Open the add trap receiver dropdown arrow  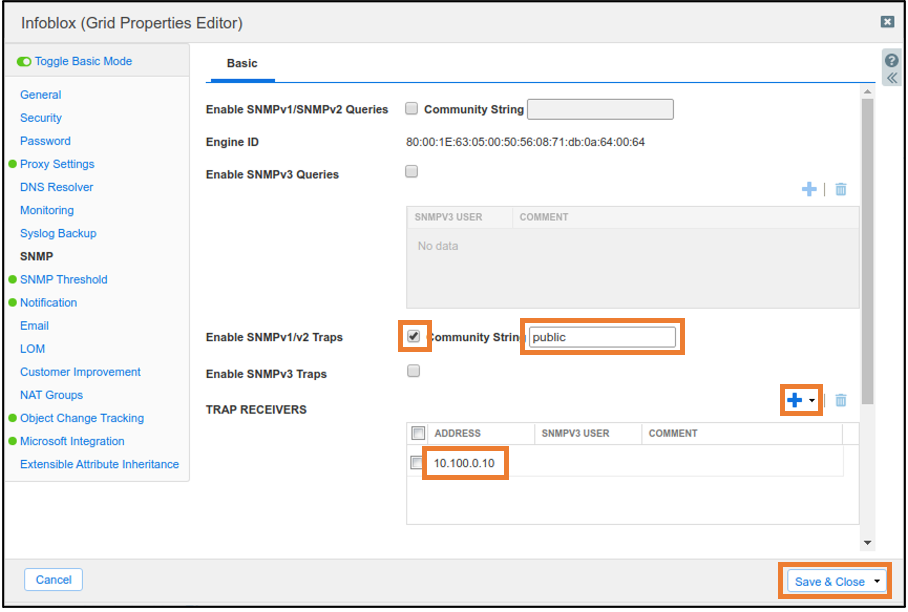(x=812, y=400)
